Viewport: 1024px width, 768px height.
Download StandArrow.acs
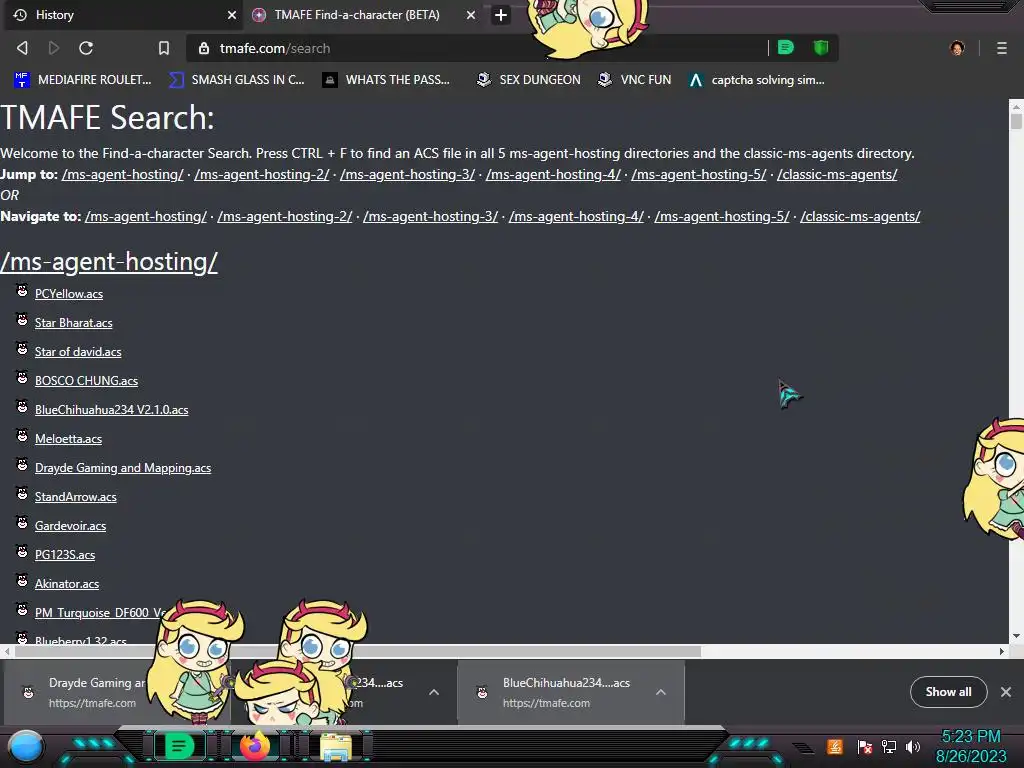click(76, 497)
